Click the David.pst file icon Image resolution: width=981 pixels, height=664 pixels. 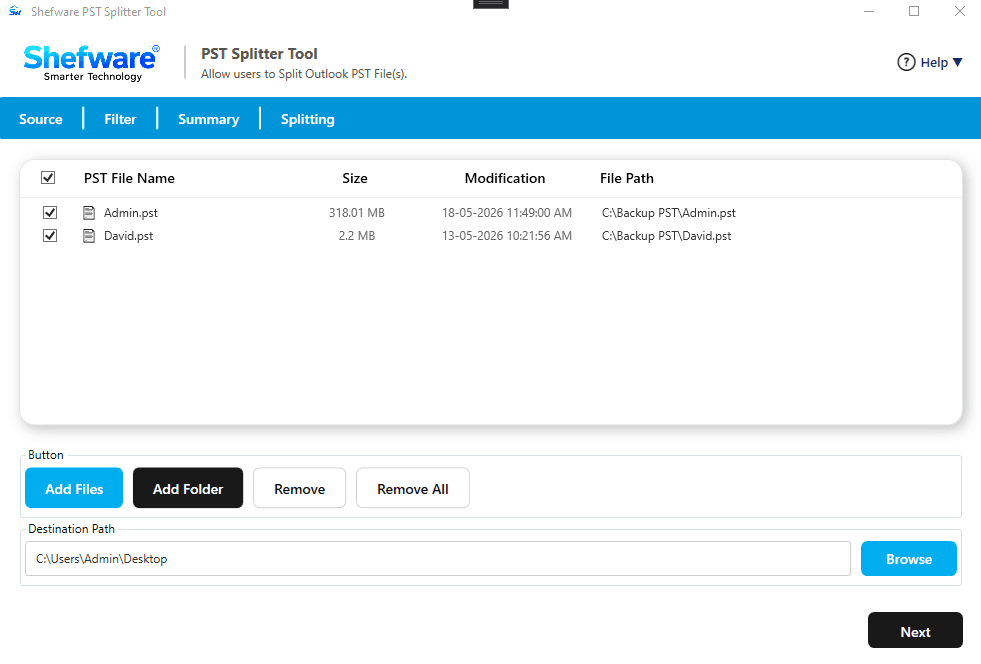click(89, 236)
